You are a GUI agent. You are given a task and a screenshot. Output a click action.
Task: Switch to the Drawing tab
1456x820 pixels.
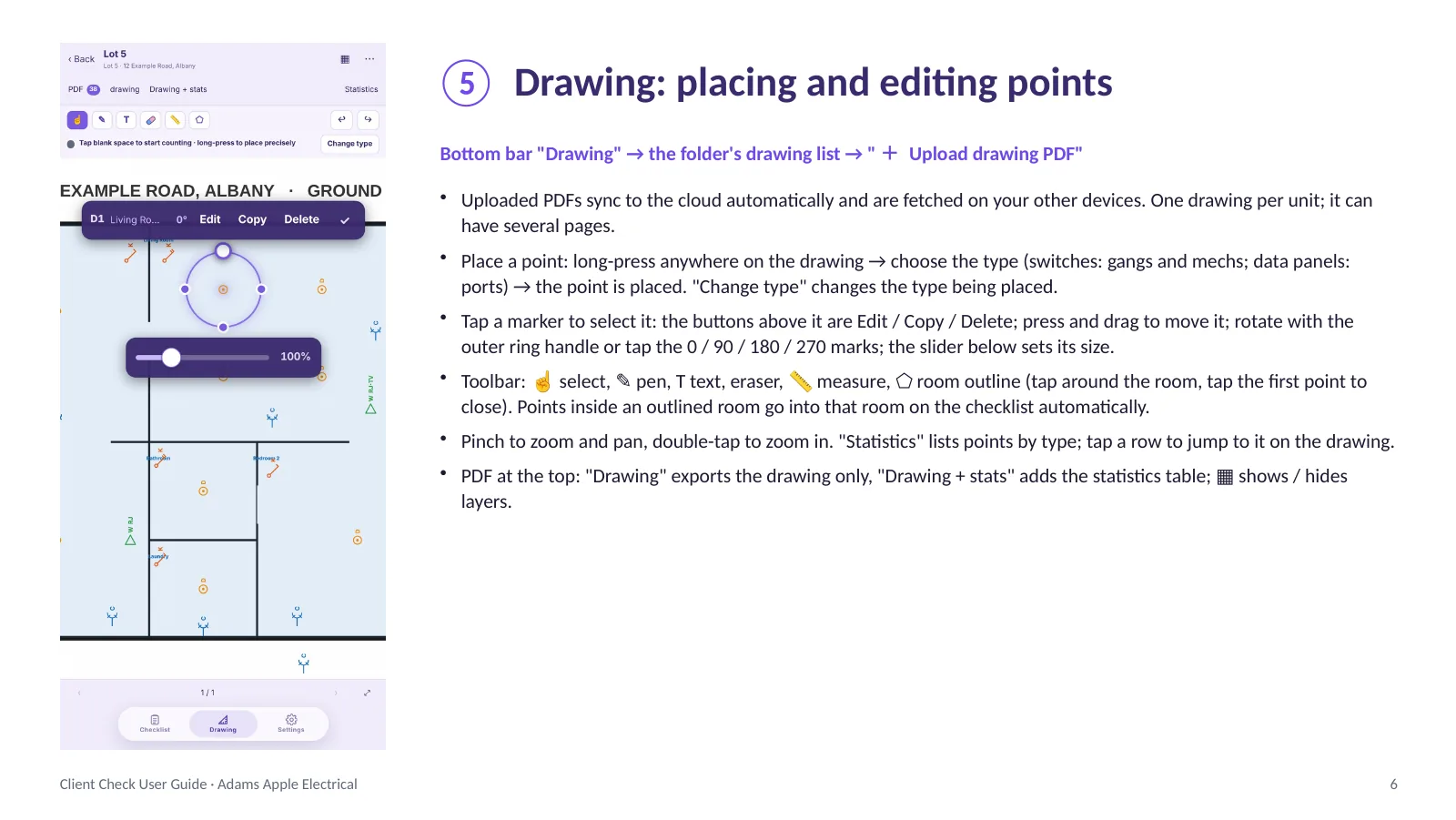[223, 724]
